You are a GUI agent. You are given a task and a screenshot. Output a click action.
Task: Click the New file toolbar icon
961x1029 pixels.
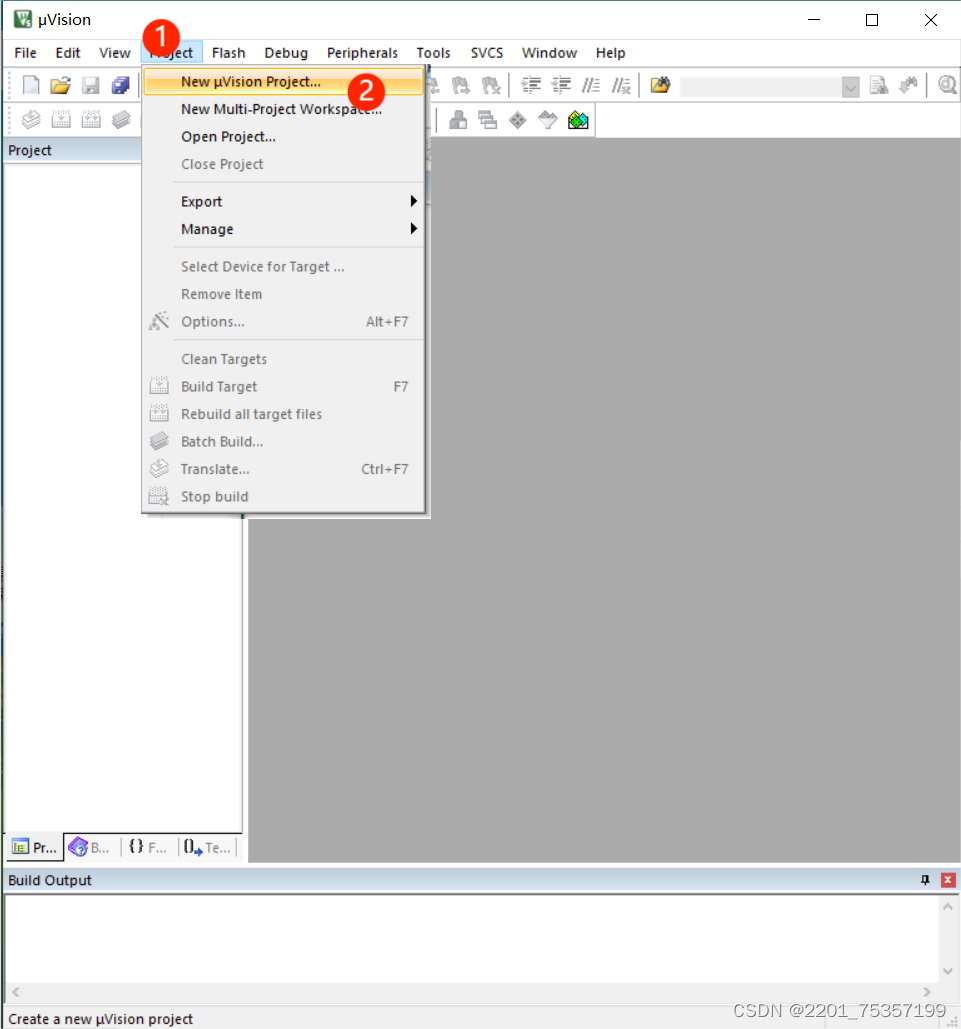click(31, 85)
